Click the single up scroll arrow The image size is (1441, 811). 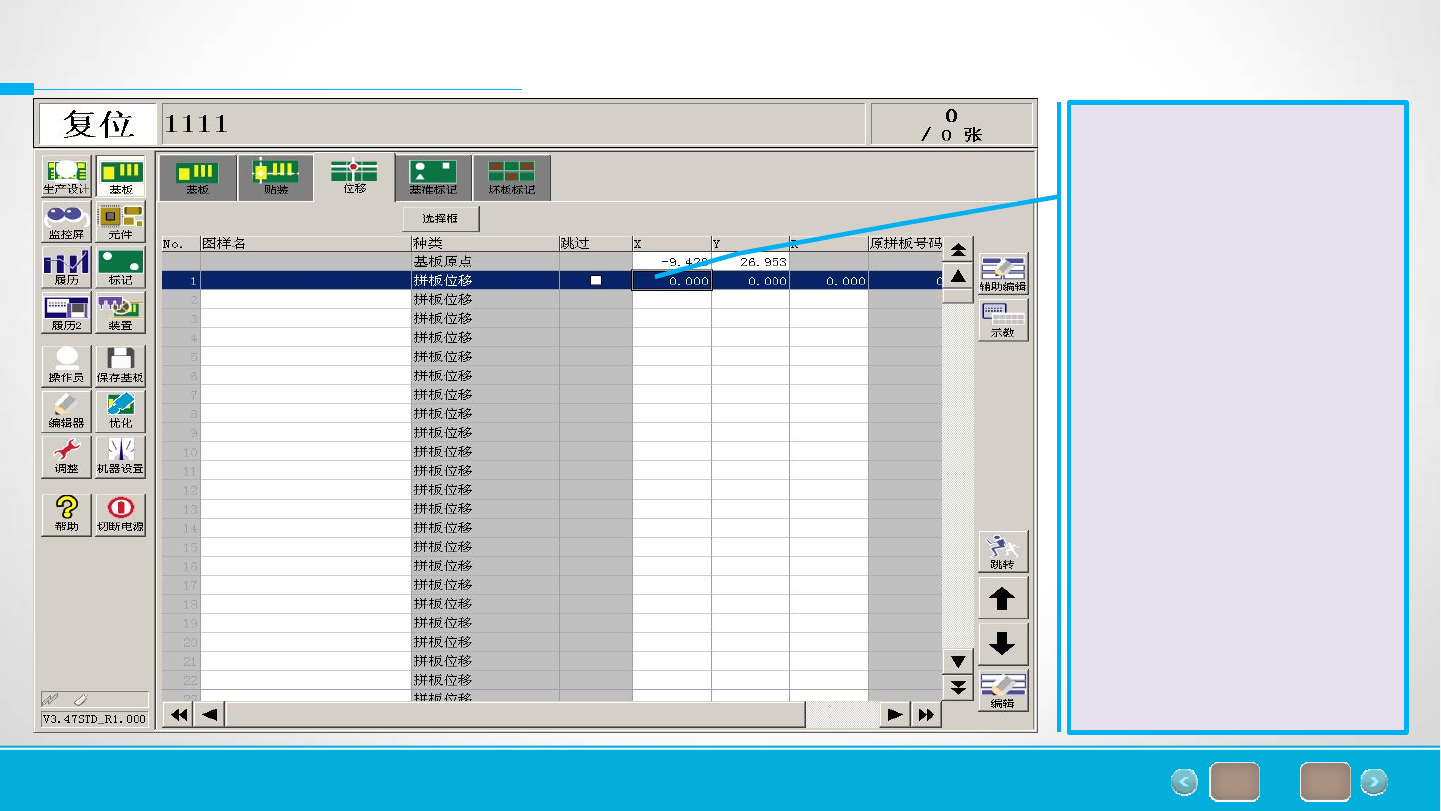[958, 276]
